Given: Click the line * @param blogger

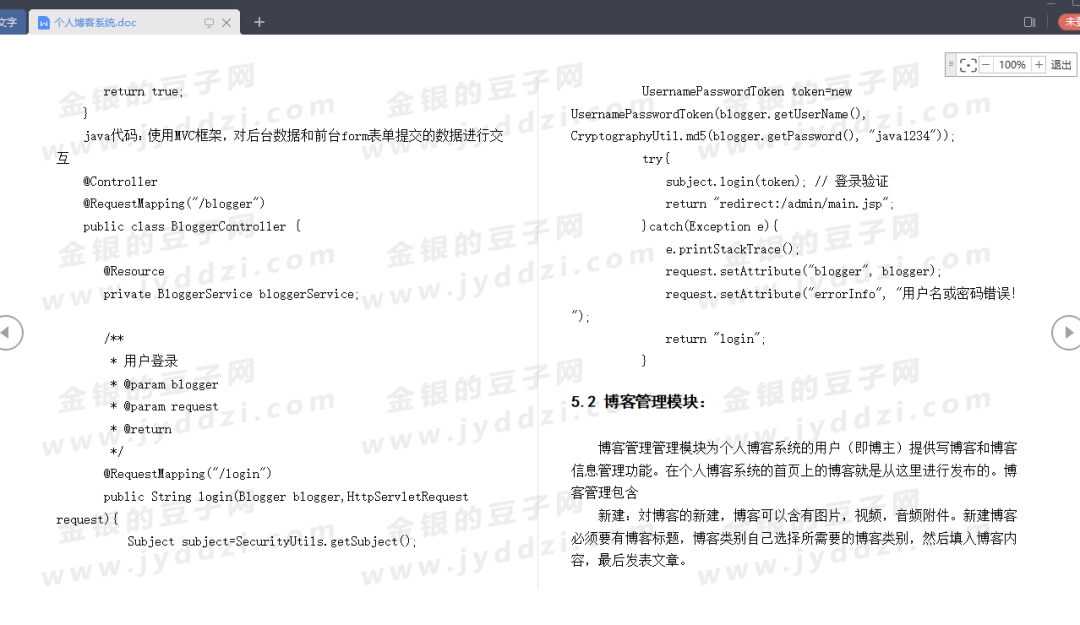Looking at the screenshot, I should coord(164,385).
